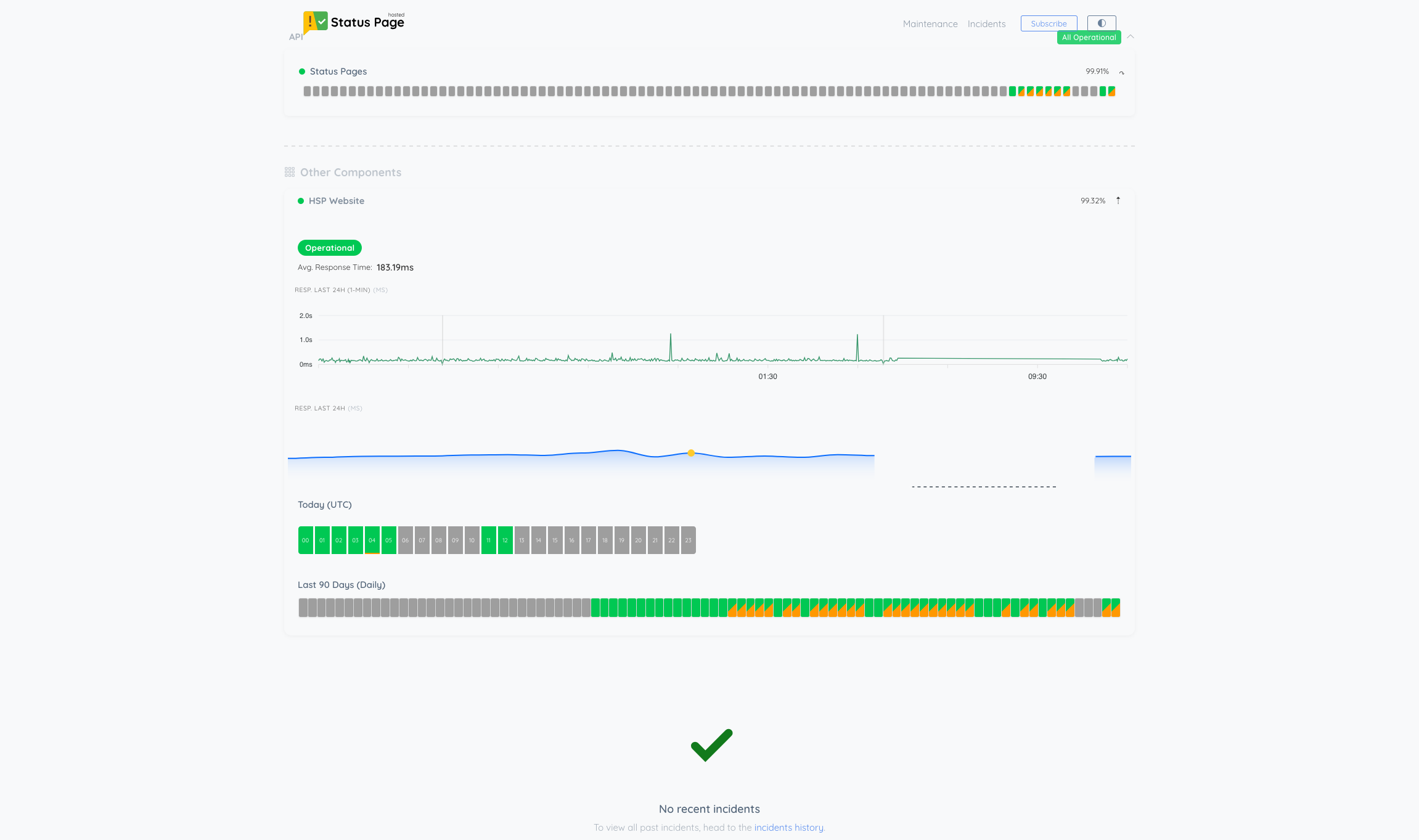Open the incidents history link
Screen dimensions: 1419x840
[x=789, y=827]
